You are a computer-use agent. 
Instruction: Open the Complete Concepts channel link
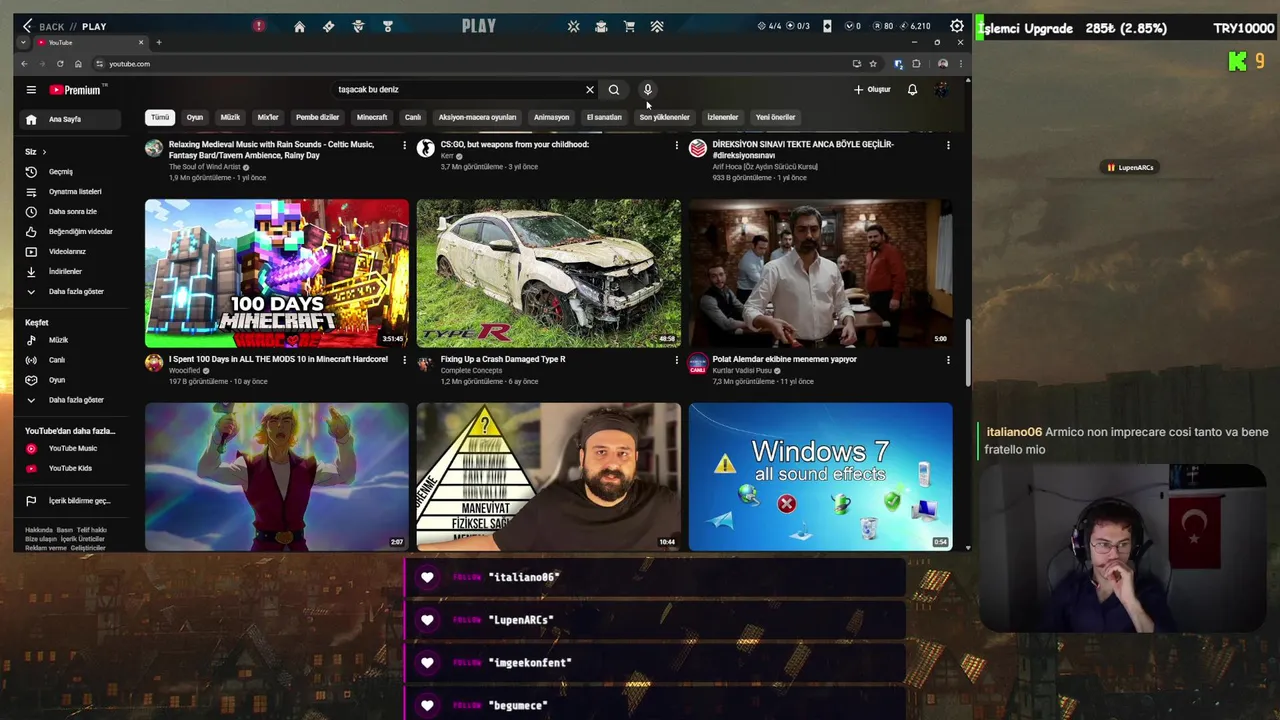pos(471,371)
